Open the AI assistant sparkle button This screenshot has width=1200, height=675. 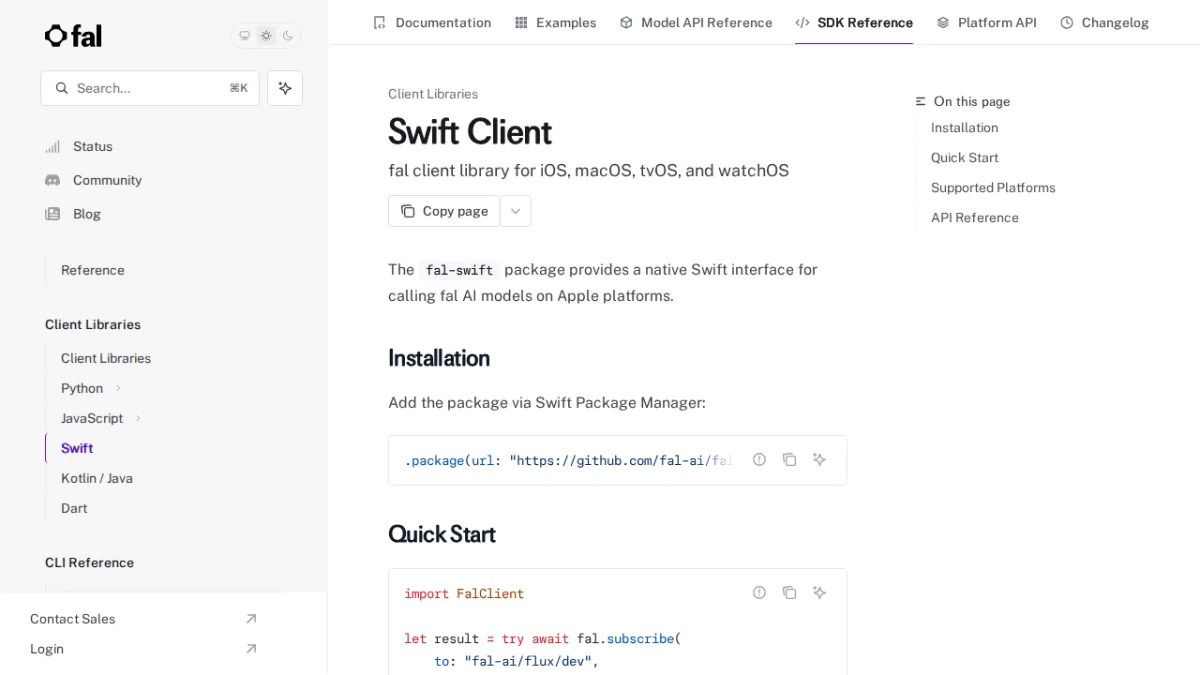[285, 88]
